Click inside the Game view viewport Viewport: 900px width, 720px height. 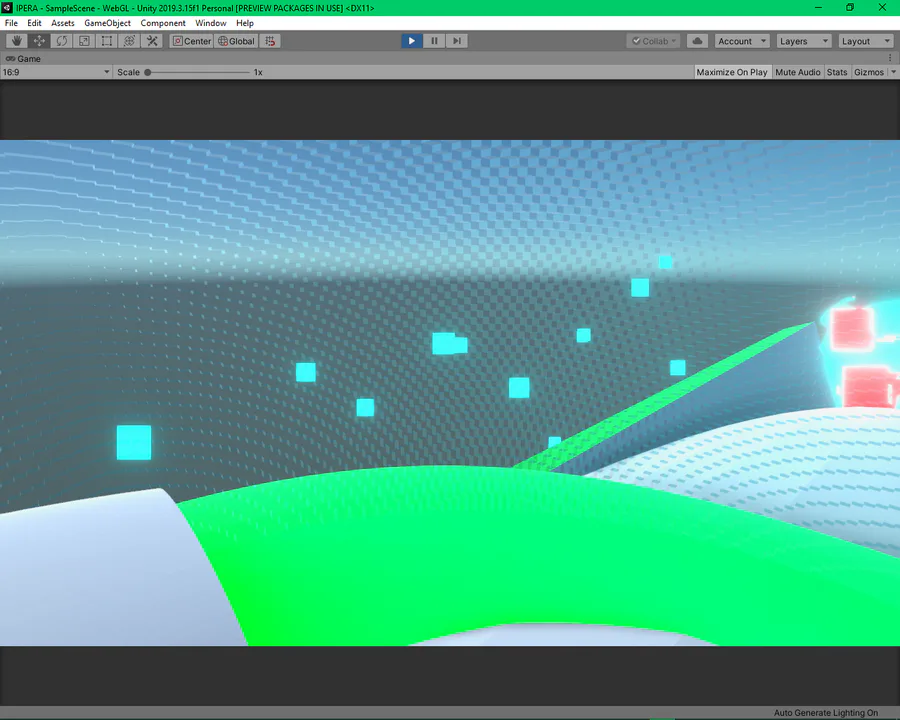[450, 393]
